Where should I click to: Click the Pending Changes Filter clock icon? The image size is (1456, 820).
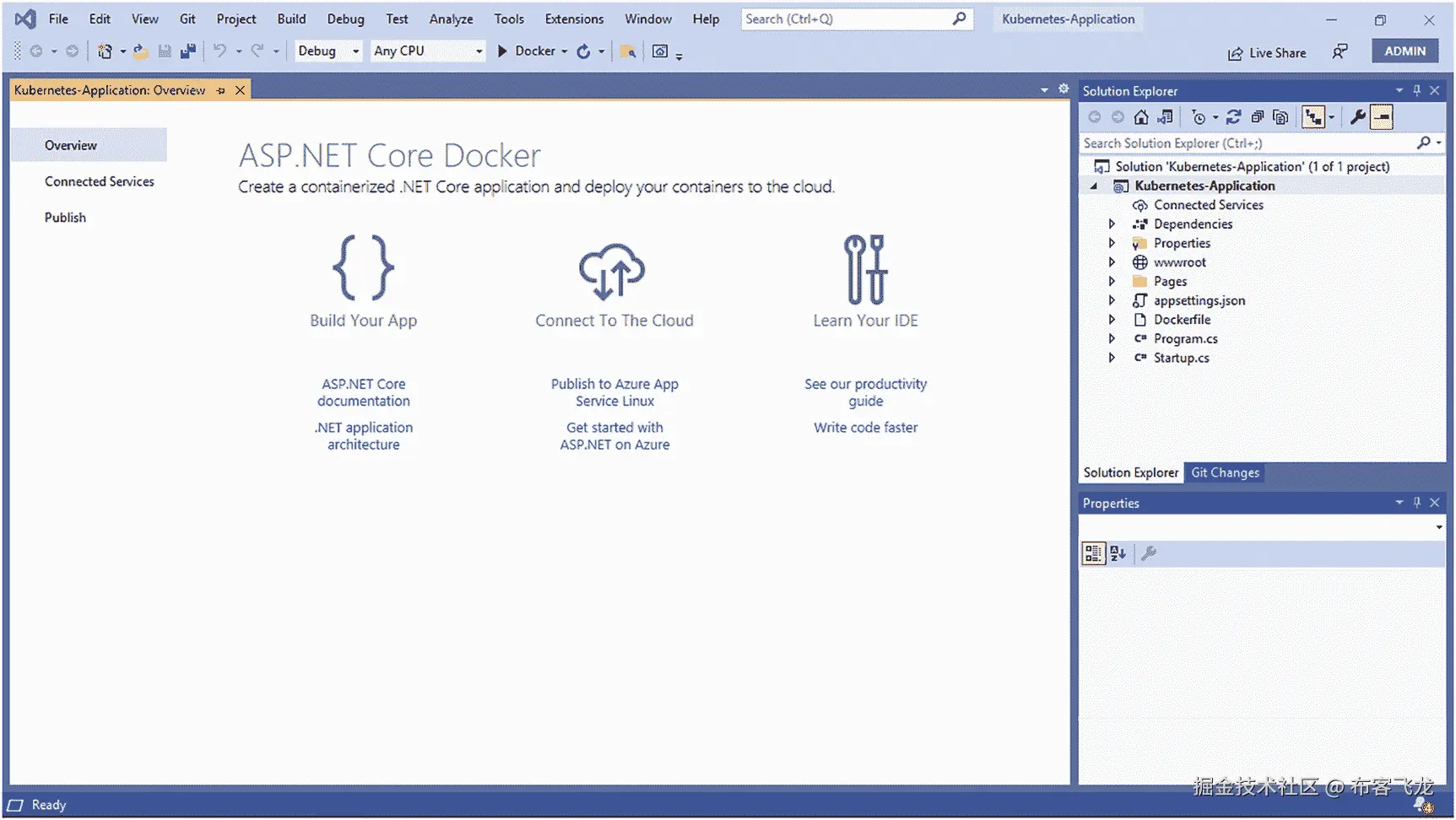click(1199, 117)
